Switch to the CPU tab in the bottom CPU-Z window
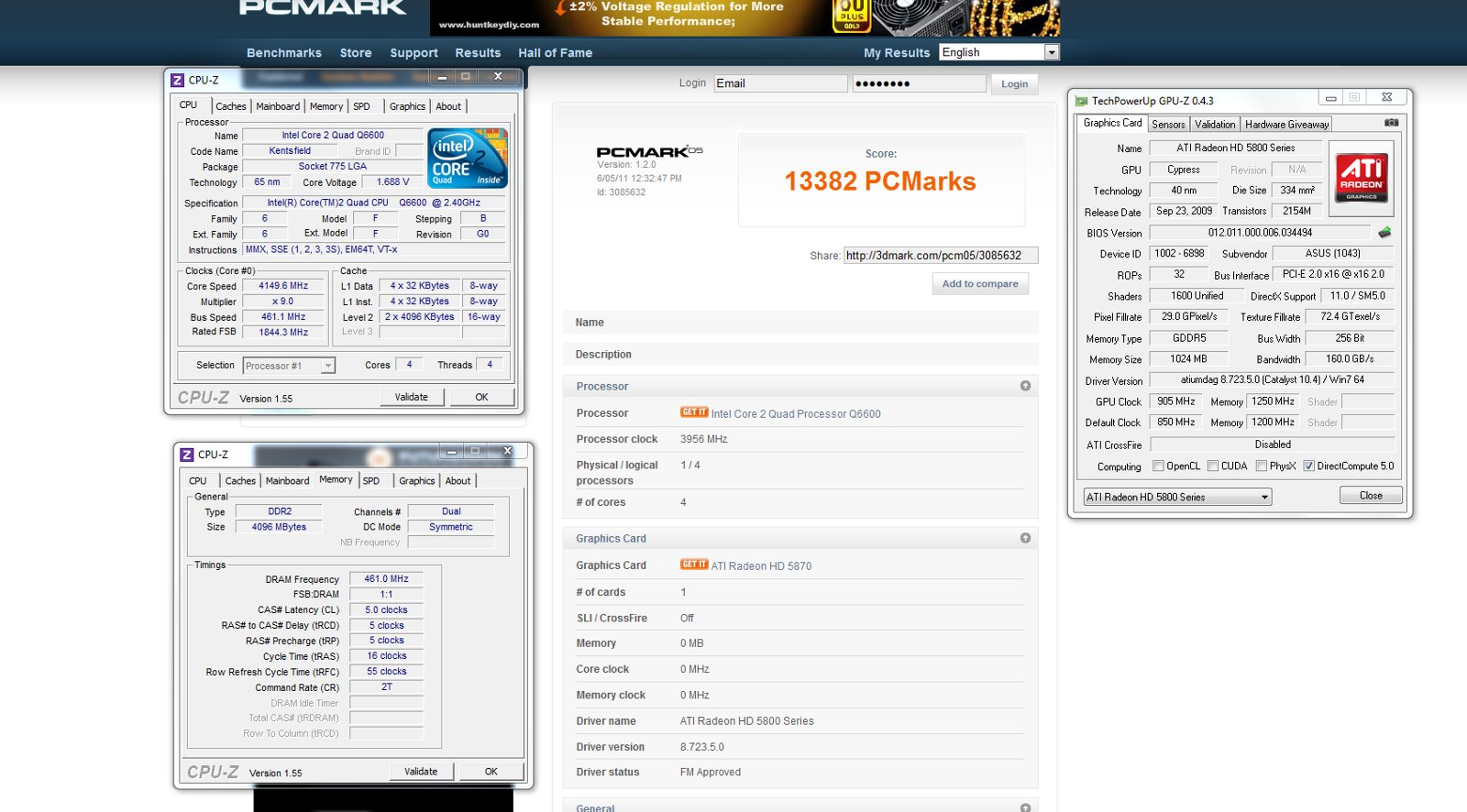 (x=198, y=480)
